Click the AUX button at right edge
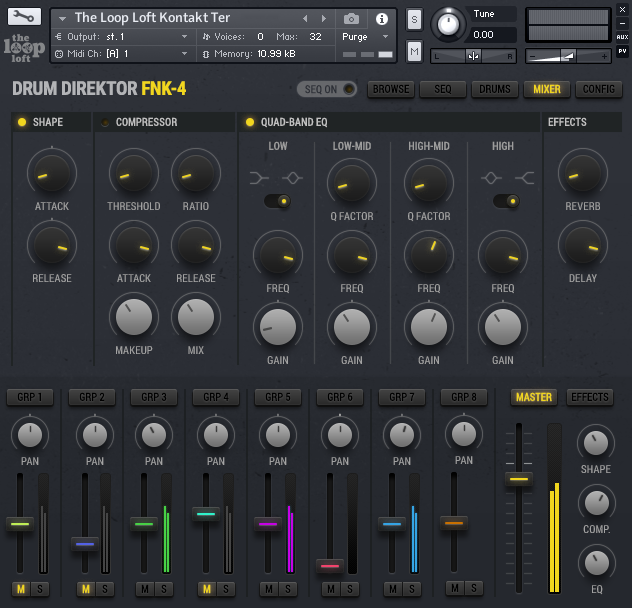632x608 pixels. [x=622, y=36]
